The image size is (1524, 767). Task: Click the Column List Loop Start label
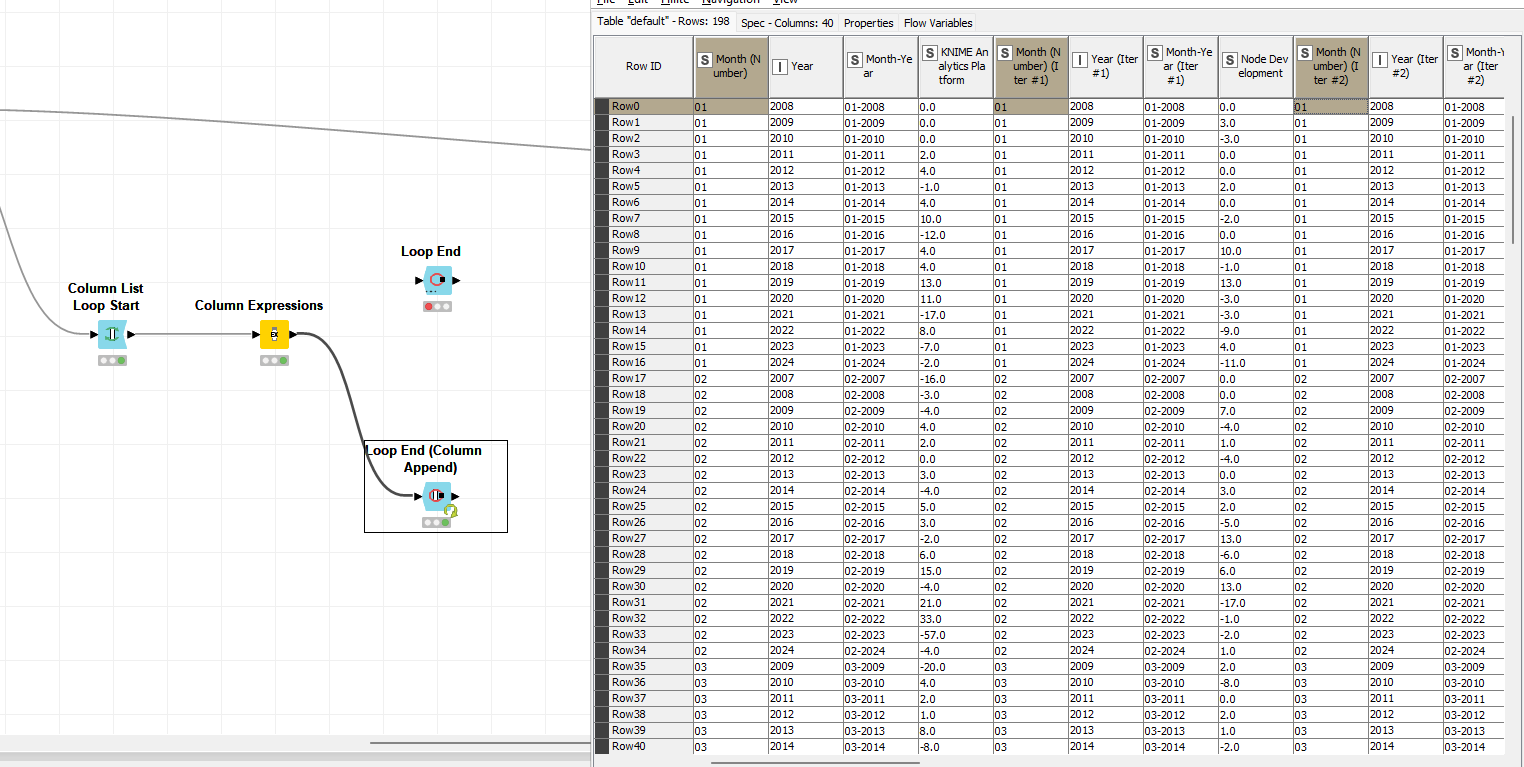[x=106, y=297]
